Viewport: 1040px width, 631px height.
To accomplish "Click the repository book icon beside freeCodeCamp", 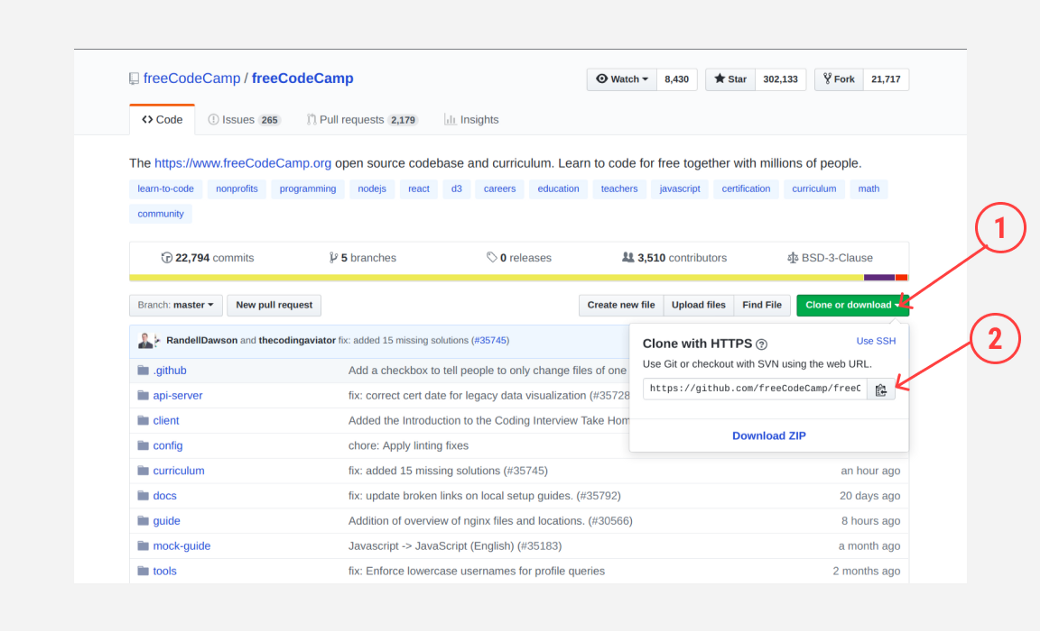I will coord(133,78).
